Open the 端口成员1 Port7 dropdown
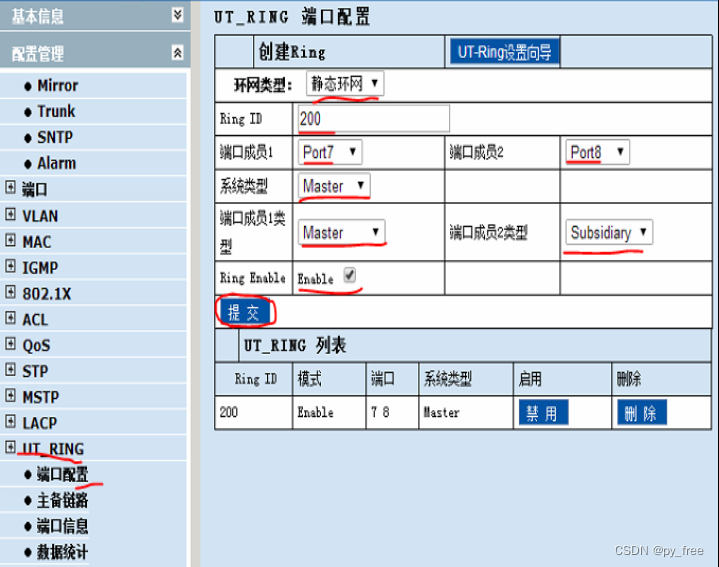The width and height of the screenshot is (719, 567). click(x=330, y=152)
